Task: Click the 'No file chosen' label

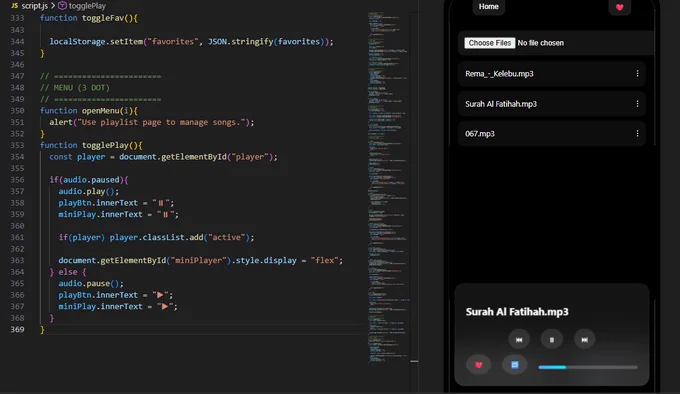Action: 540,43
